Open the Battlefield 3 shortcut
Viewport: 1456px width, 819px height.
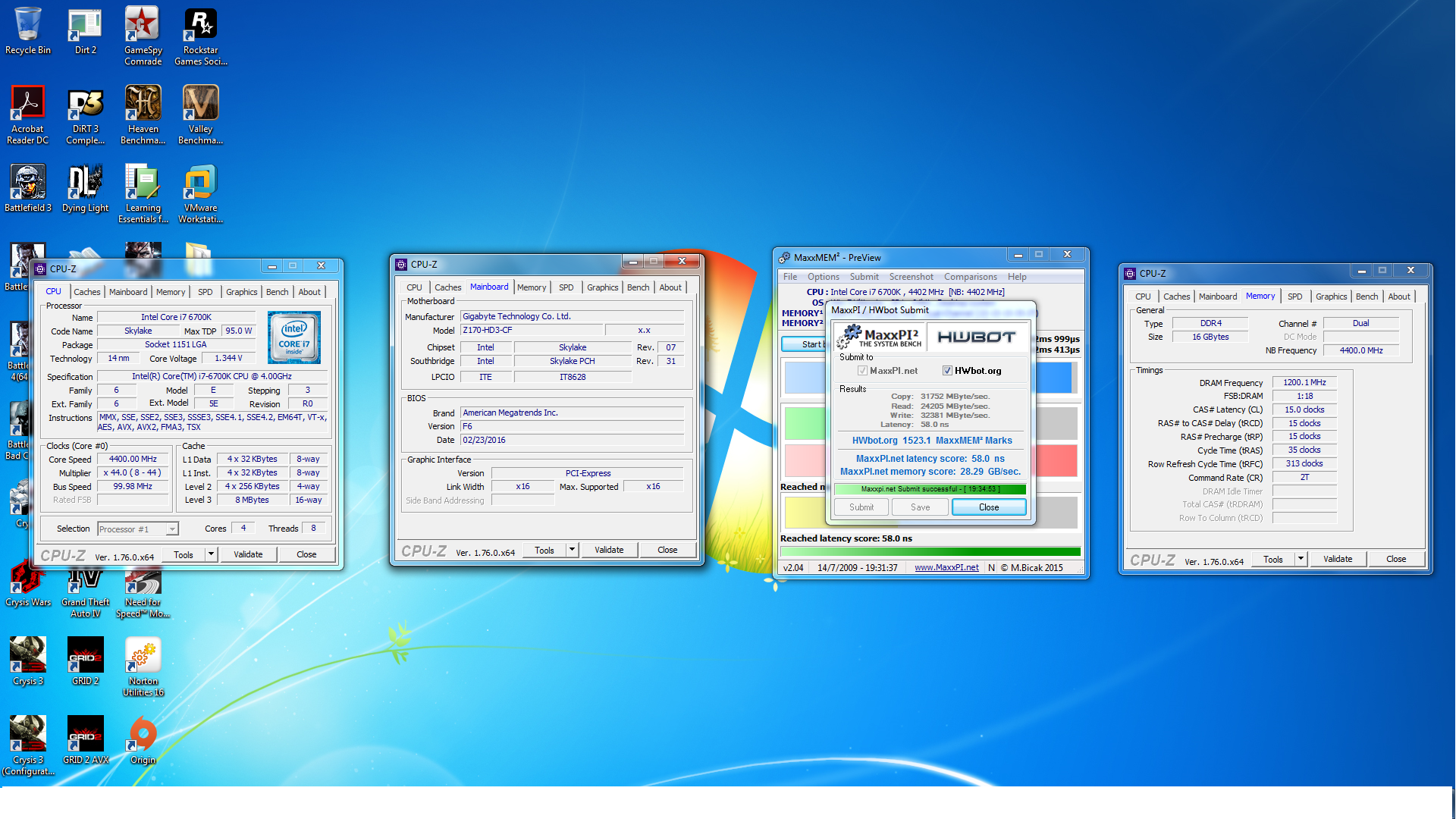(28, 188)
